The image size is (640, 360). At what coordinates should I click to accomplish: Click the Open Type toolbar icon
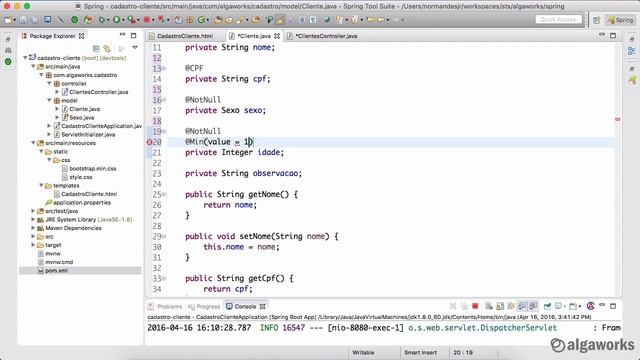click(x=218, y=20)
